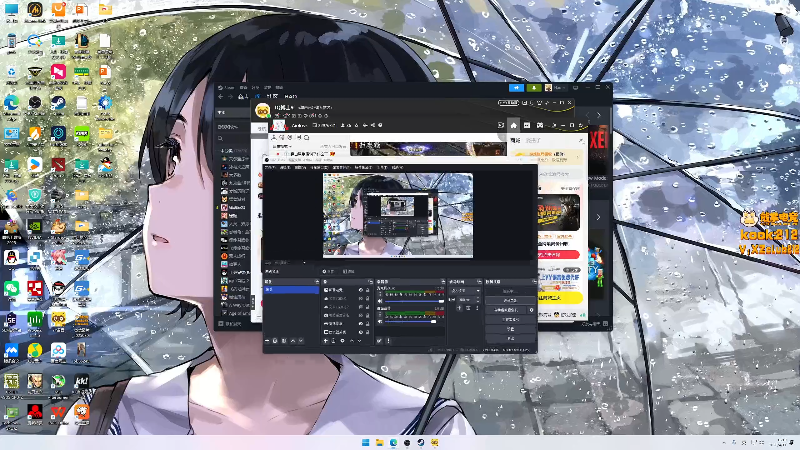Click the gamepad icon in the YY window
This screenshot has height=450, width=800.
click(540, 126)
